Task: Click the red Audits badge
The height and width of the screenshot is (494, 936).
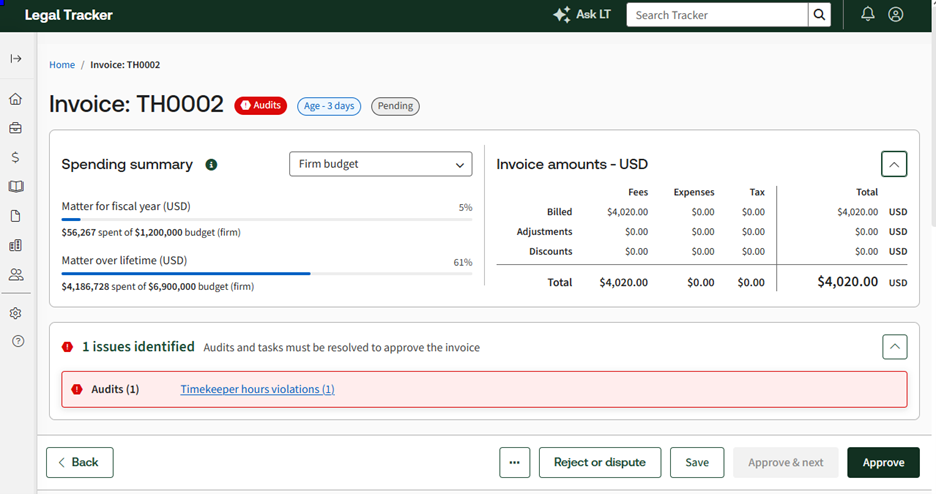Action: tap(260, 106)
